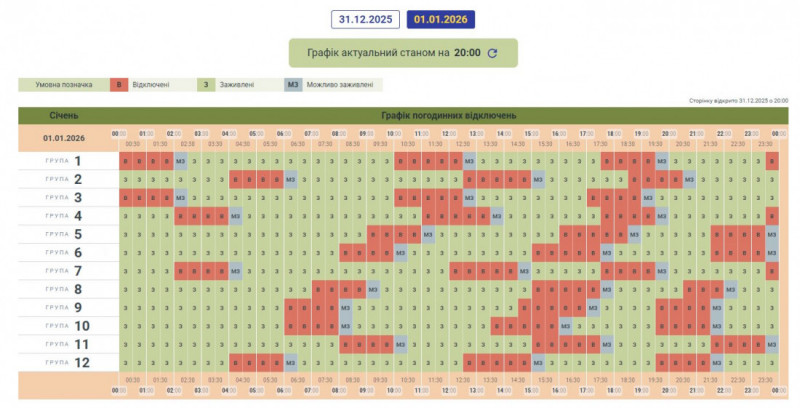Click the first gray МЗ cell in Група 1
Viewport: 800px width, 408px height.
(181, 160)
